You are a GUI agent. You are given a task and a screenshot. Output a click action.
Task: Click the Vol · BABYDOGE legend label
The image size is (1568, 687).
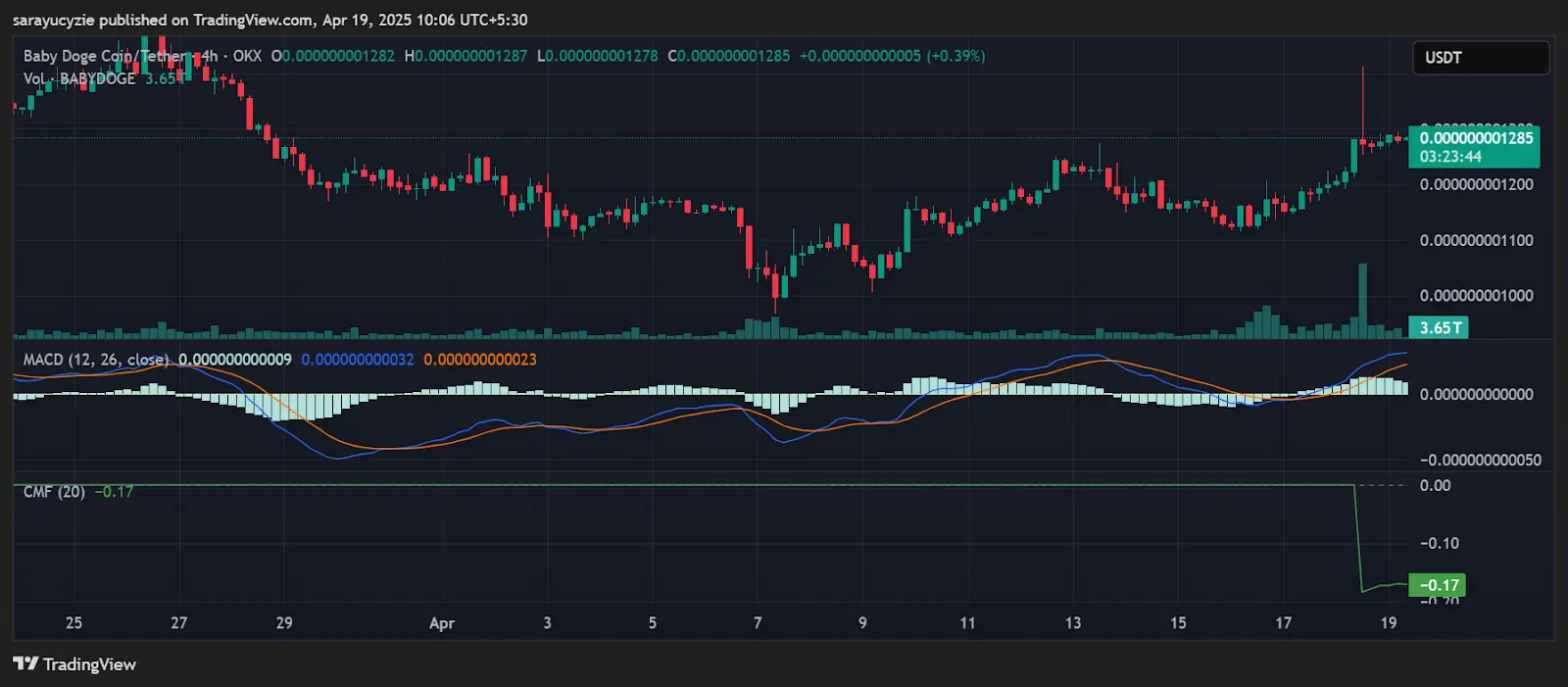(x=79, y=78)
